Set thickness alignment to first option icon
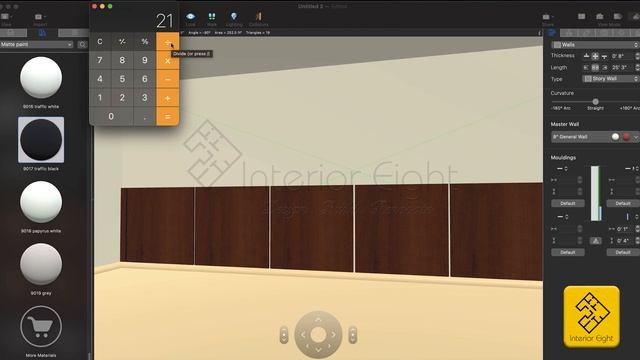Screen dimensions: 640x360 point(586,56)
